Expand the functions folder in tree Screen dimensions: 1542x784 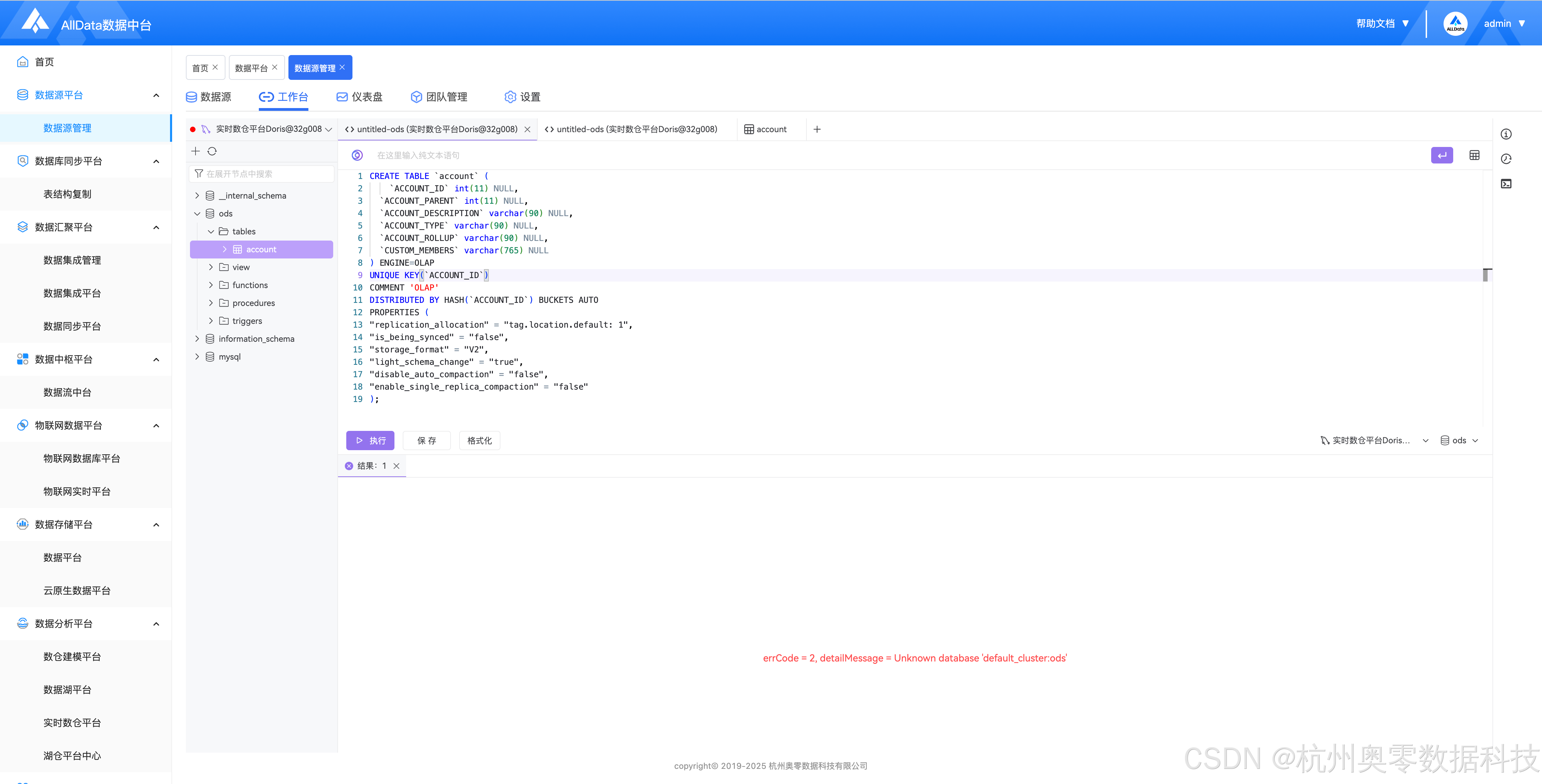coord(211,285)
